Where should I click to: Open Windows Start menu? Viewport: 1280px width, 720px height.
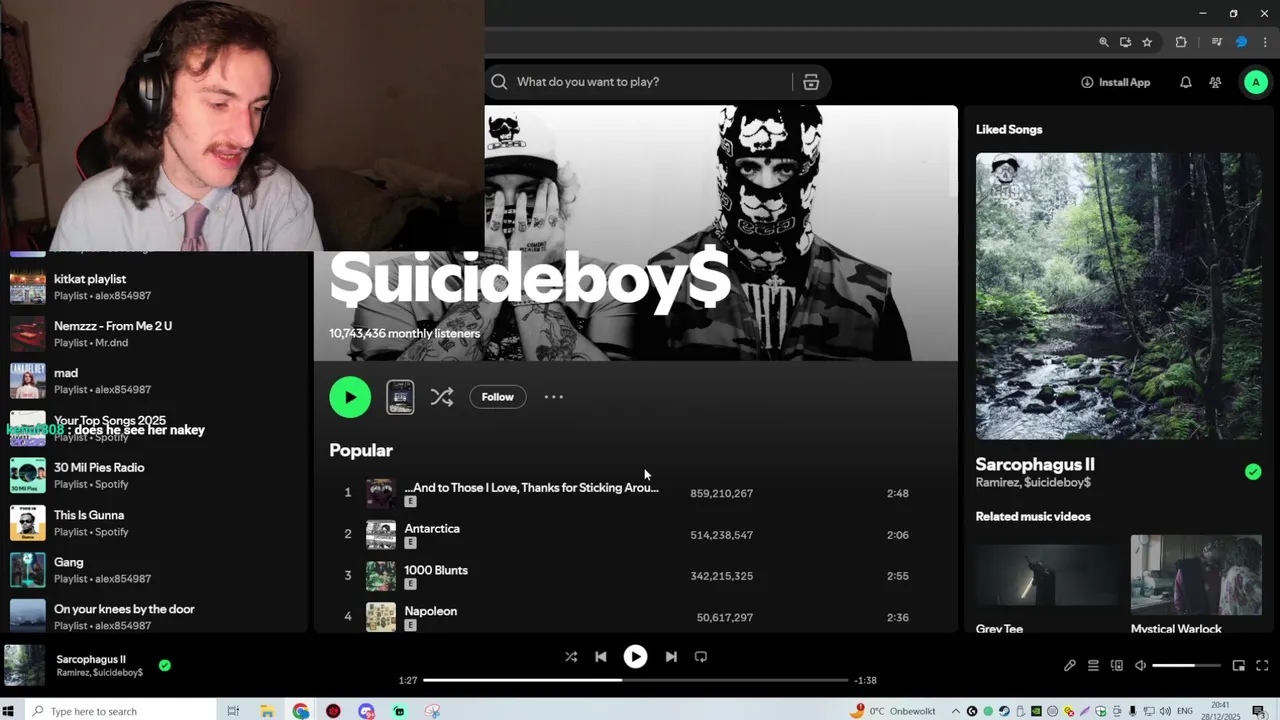point(10,711)
